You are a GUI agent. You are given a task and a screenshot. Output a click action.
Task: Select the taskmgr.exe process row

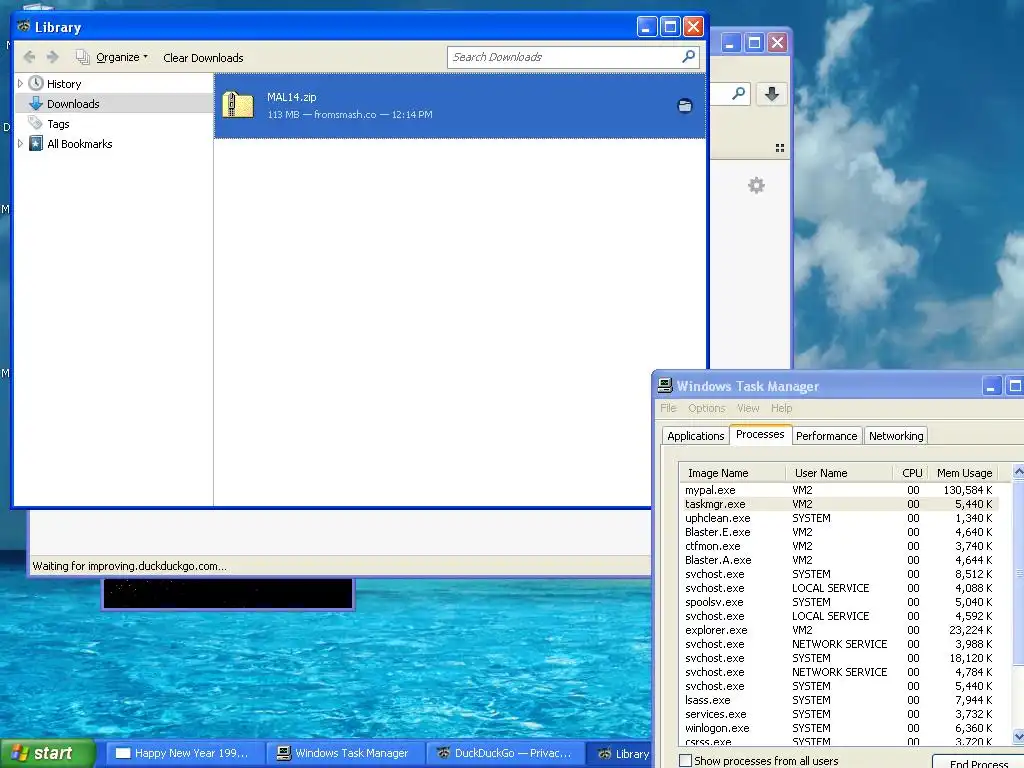point(839,504)
